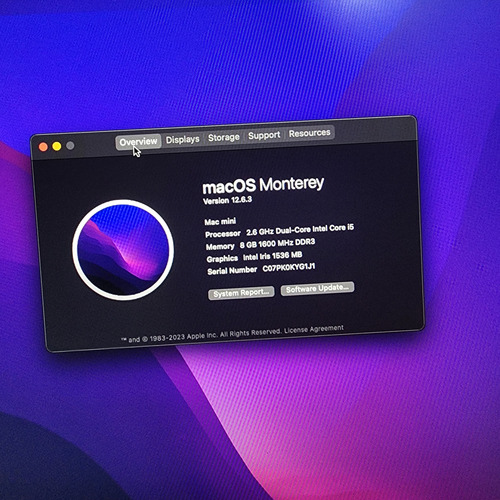Click the Version 12.6.3 text
The height and width of the screenshot is (500, 500).
pos(228,200)
